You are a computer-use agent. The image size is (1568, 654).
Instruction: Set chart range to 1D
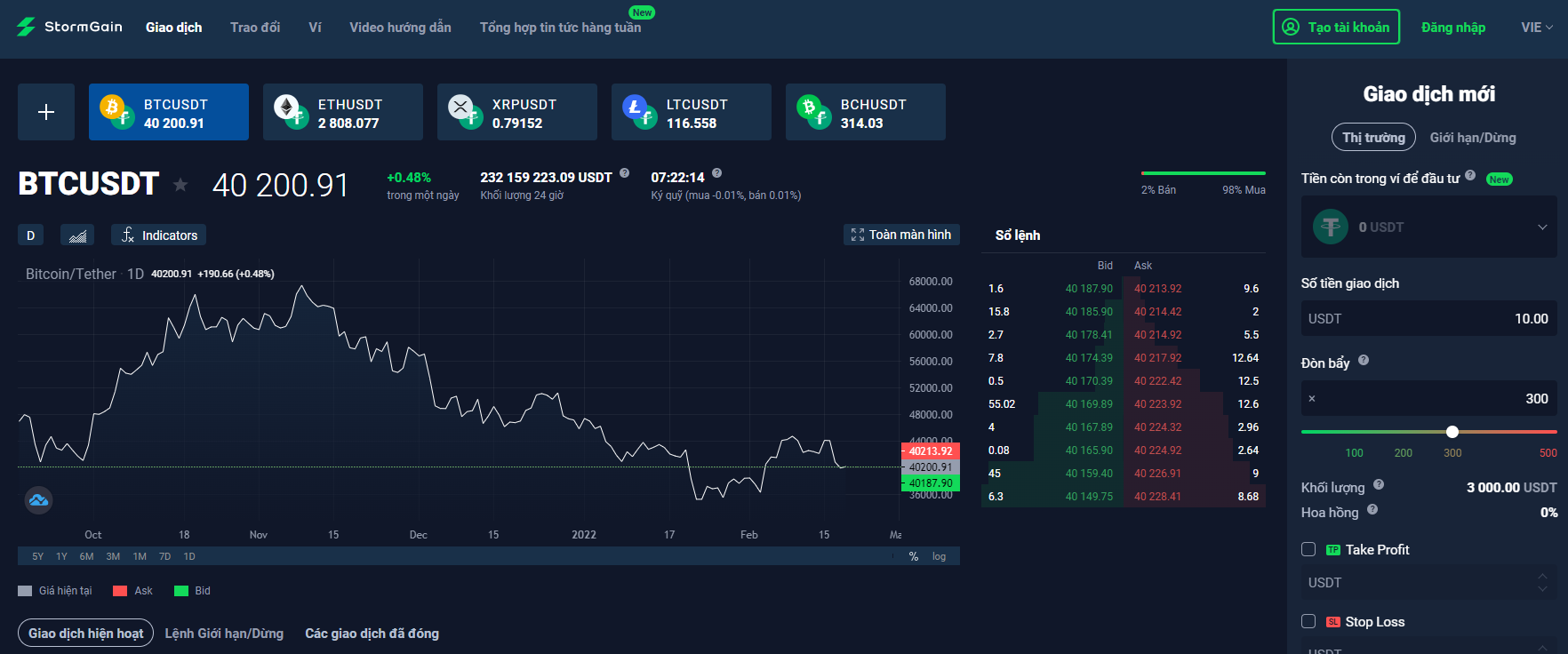tap(189, 556)
